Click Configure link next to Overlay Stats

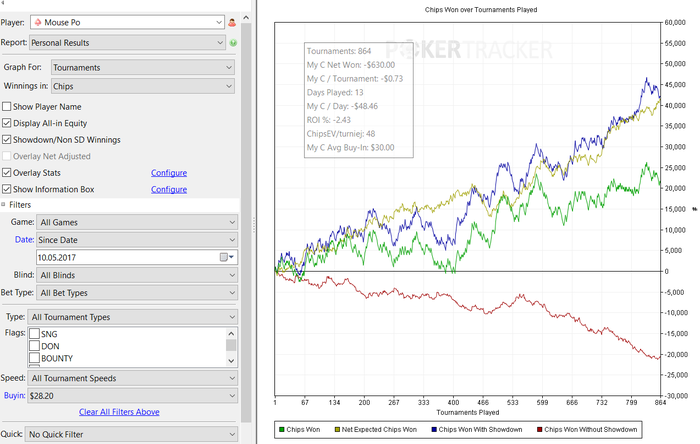(168, 173)
